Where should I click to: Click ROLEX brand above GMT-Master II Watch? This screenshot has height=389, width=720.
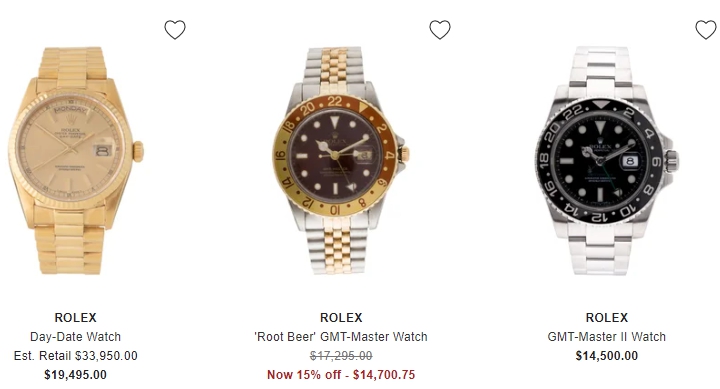click(607, 318)
